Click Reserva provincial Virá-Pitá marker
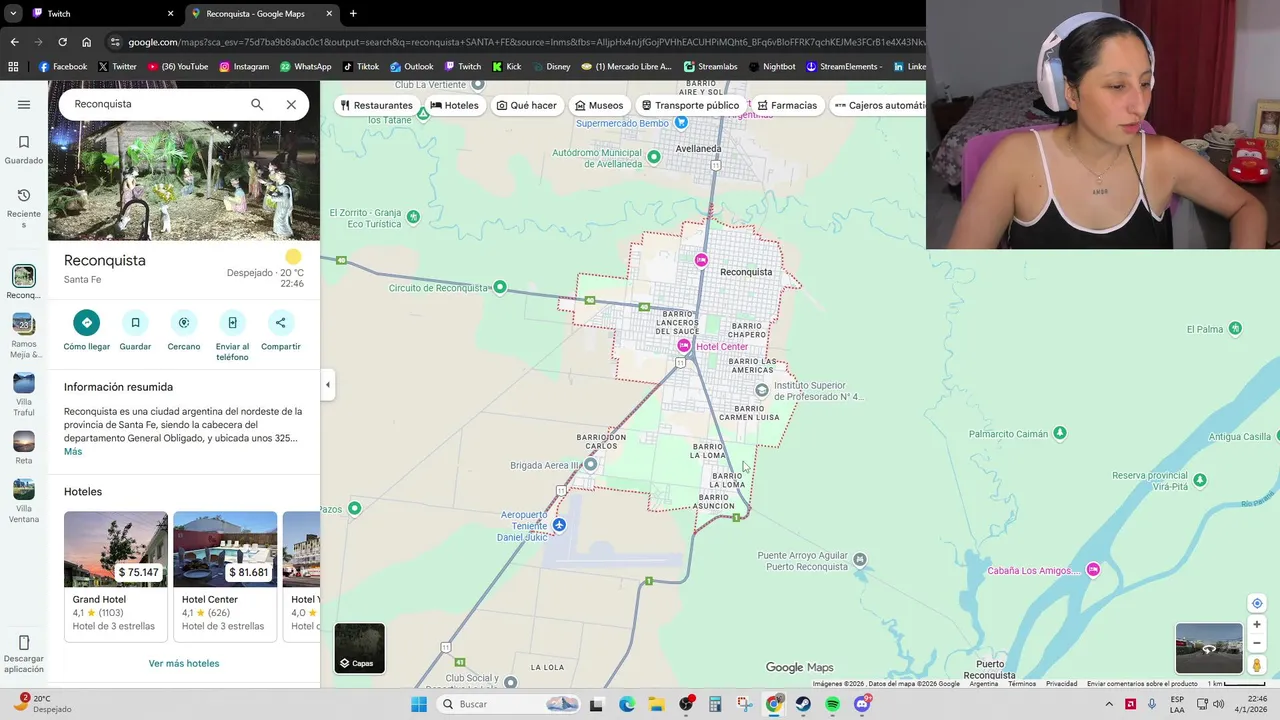This screenshot has height=720, width=1280. point(1200,480)
